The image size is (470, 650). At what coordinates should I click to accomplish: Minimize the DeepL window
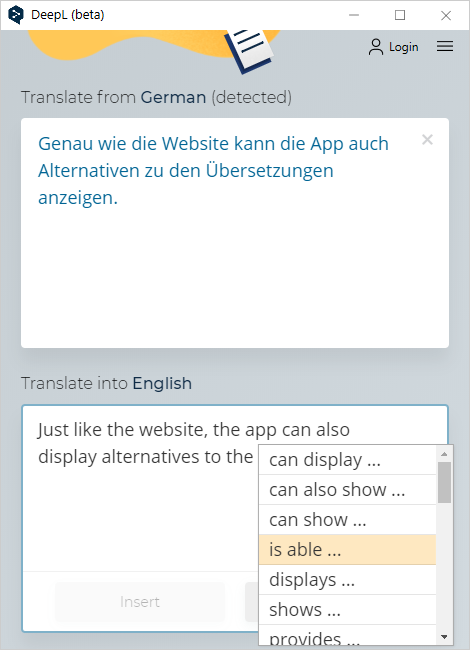[x=354, y=15]
